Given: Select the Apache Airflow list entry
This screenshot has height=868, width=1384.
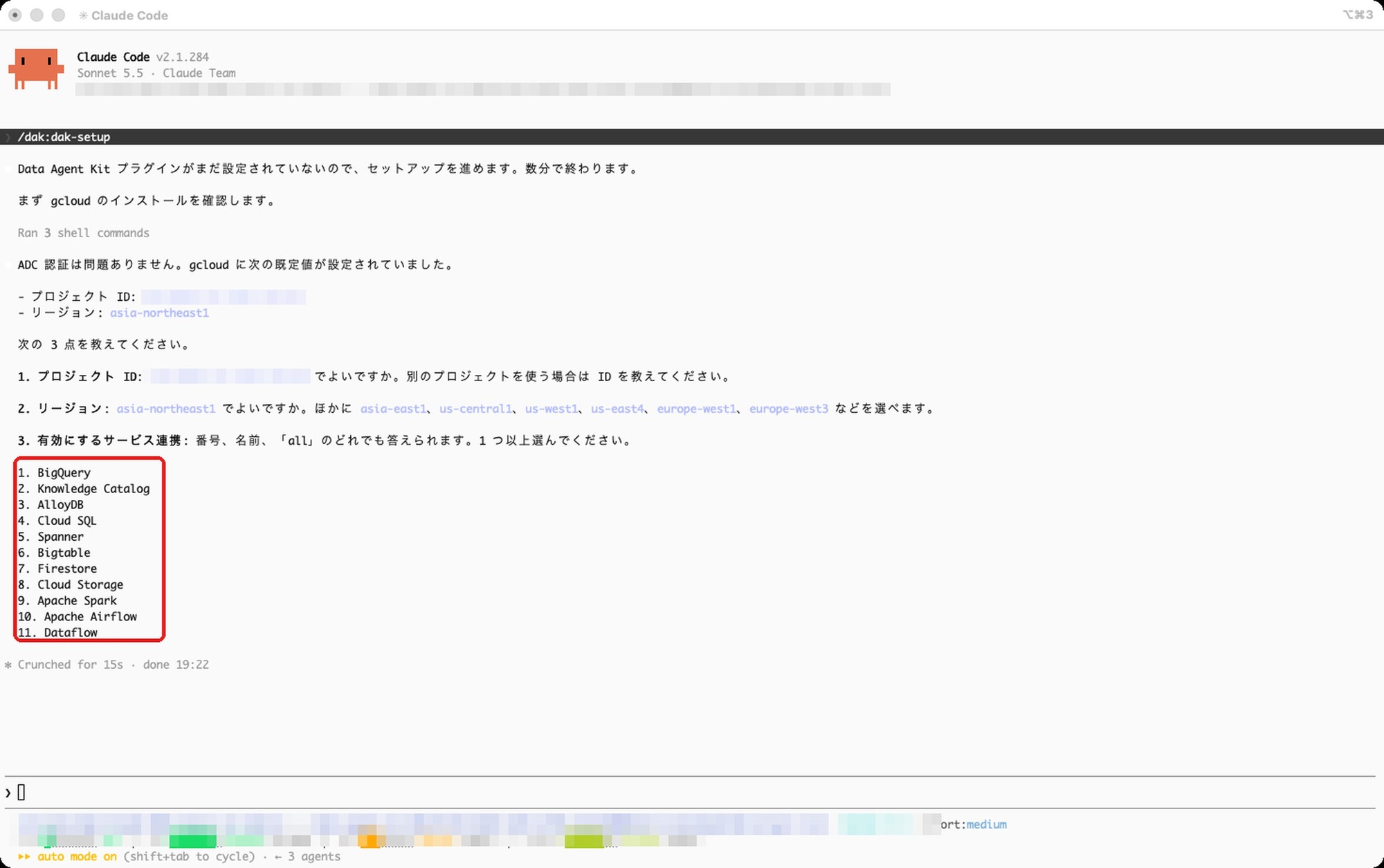Looking at the screenshot, I should (78, 616).
